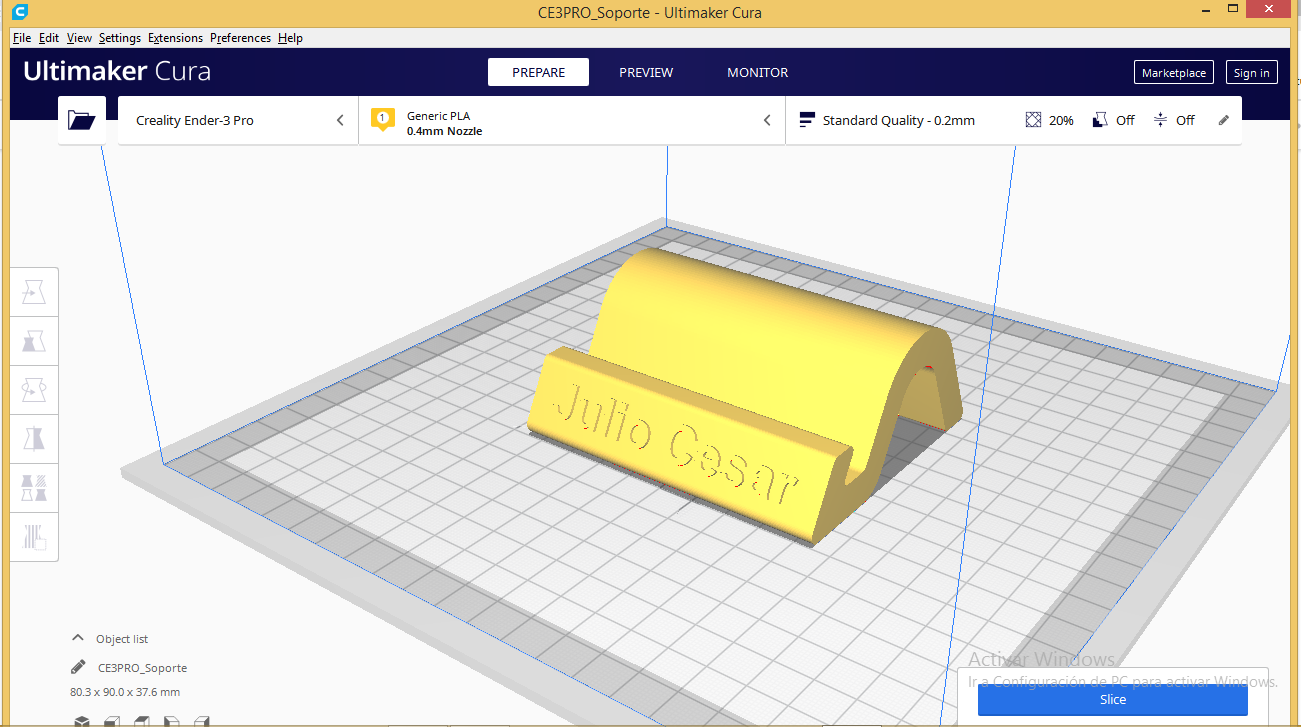Click the 20% infill icon
Viewport: 1301px width, 727px height.
[1034, 120]
